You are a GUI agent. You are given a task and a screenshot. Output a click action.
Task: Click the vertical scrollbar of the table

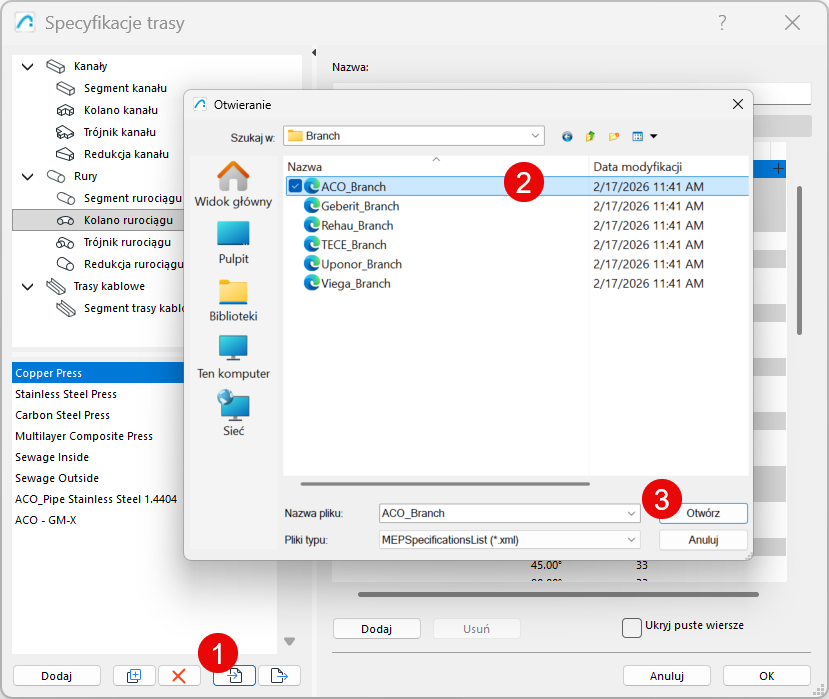pyautogui.click(x=799, y=260)
